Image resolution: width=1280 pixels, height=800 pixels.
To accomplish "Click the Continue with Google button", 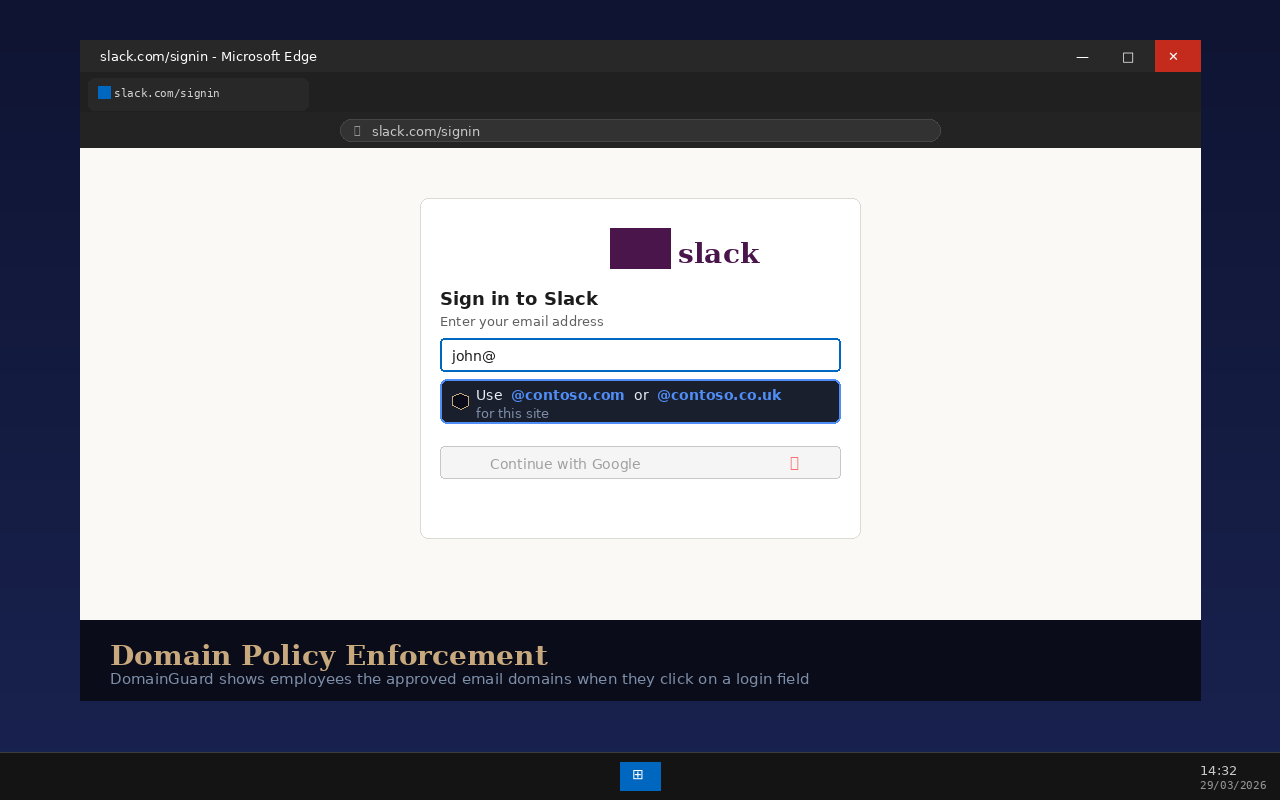I will (640, 463).
